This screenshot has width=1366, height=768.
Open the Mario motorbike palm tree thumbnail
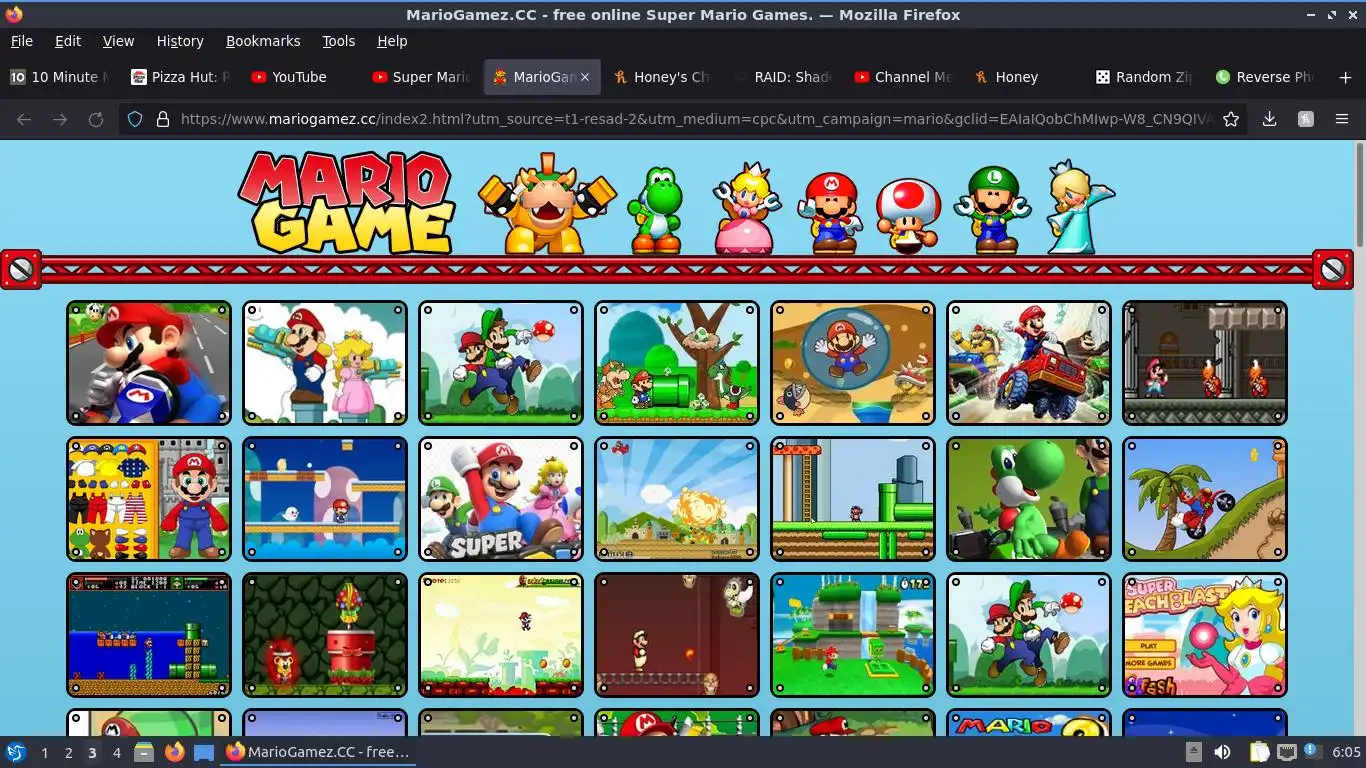[1205, 499]
